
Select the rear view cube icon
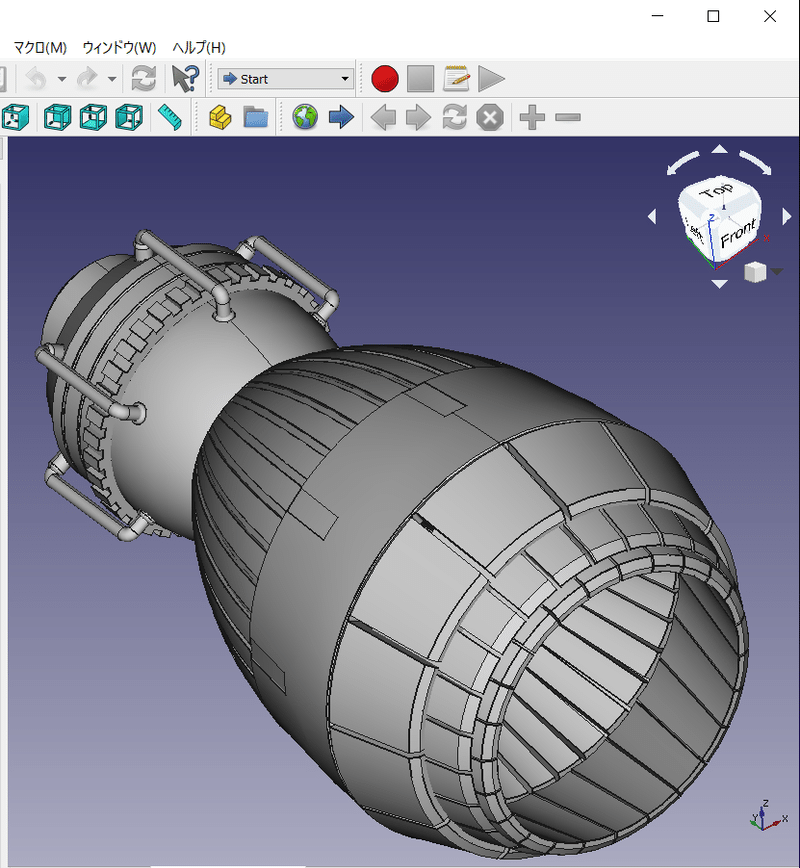pyautogui.click(x=57, y=117)
